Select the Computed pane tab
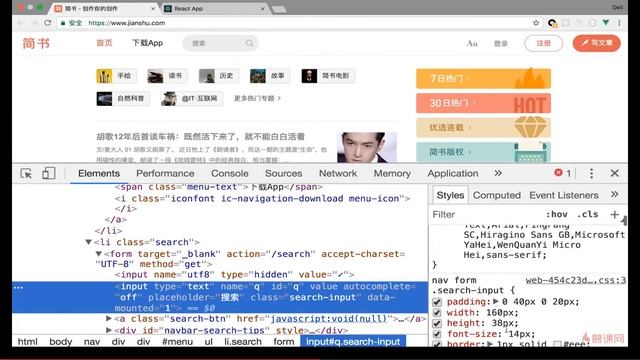This screenshot has width=640, height=360. pos(497,195)
